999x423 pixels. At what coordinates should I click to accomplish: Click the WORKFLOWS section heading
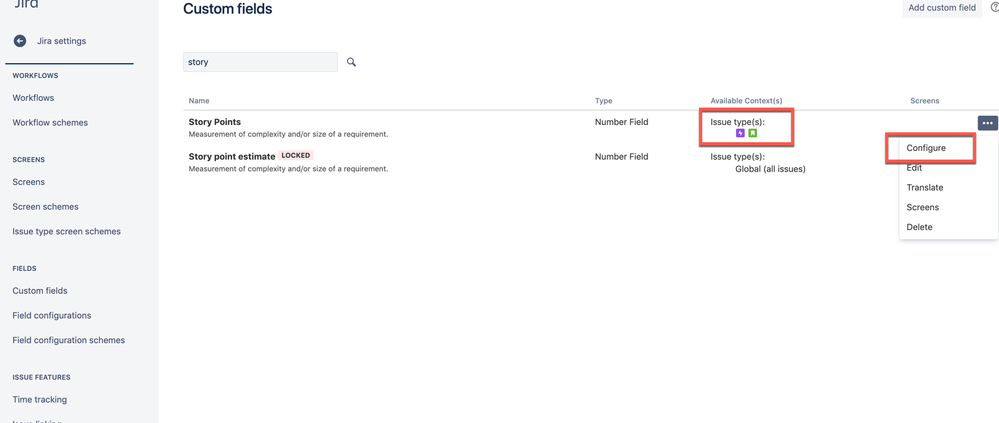(35, 75)
